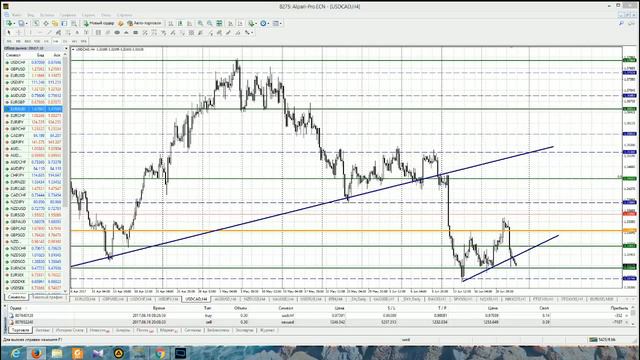Sort orders by Прибыль column header
640x360 pixels.
coord(619,308)
